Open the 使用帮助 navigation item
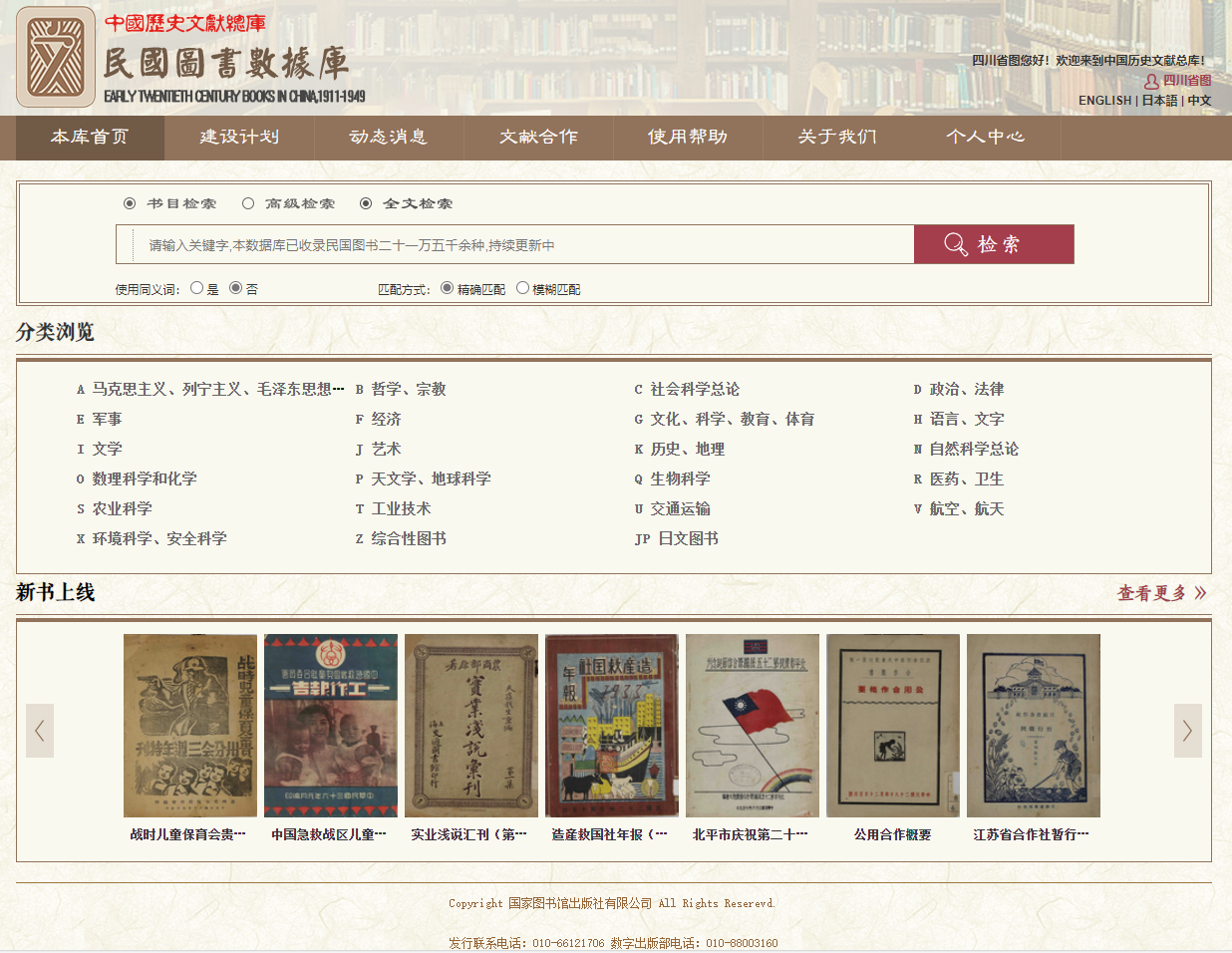Viewport: 1232px width, 953px height. click(687, 137)
